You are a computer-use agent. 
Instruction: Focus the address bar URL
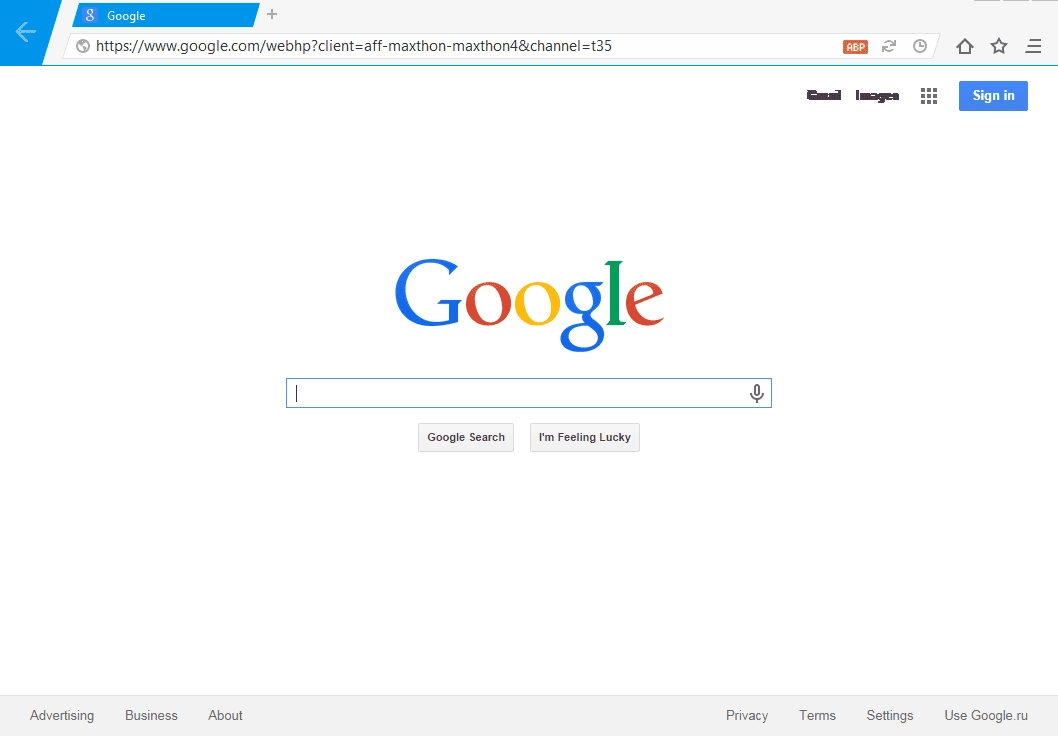click(x=354, y=46)
